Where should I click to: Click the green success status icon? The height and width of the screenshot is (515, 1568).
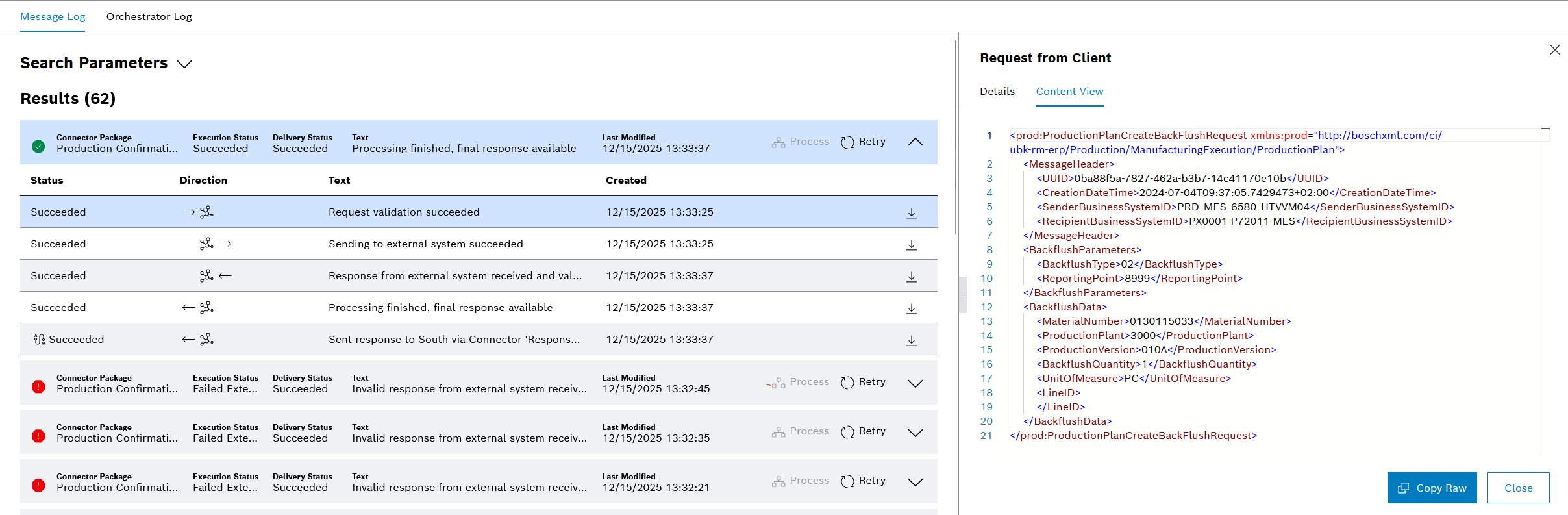[x=38, y=147]
